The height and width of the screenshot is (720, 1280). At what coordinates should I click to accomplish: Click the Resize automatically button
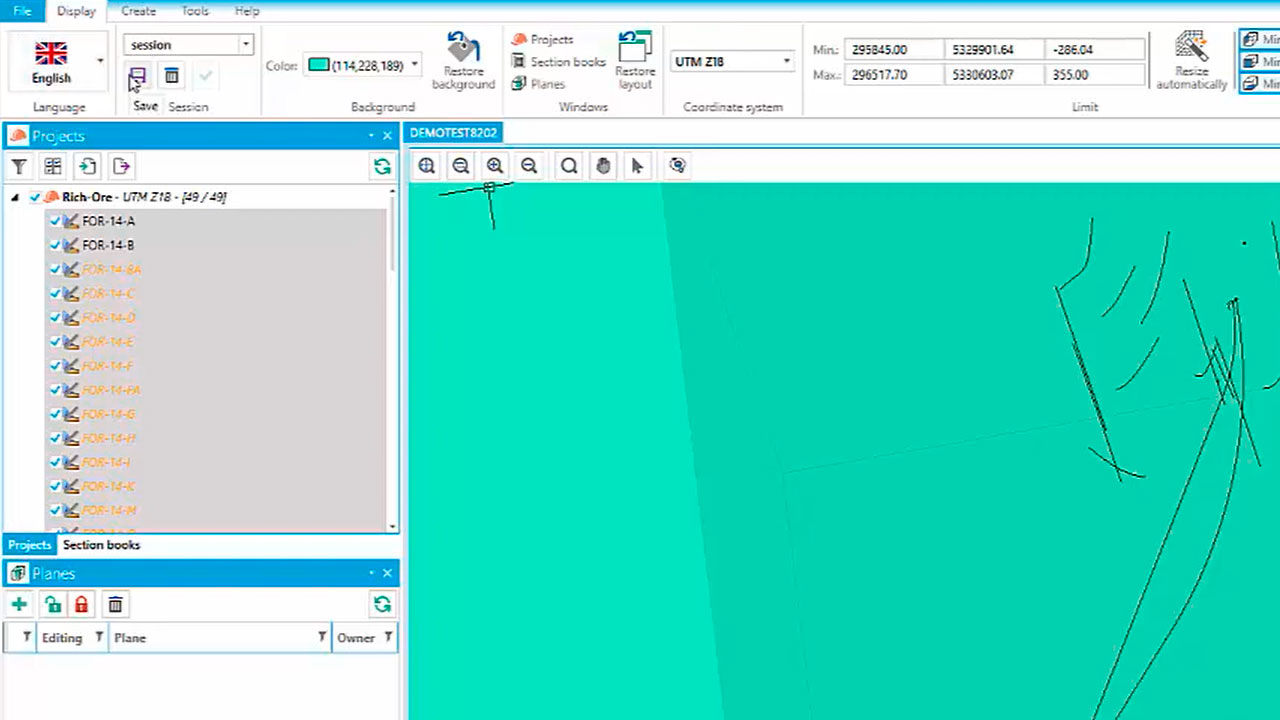pyautogui.click(x=1191, y=60)
